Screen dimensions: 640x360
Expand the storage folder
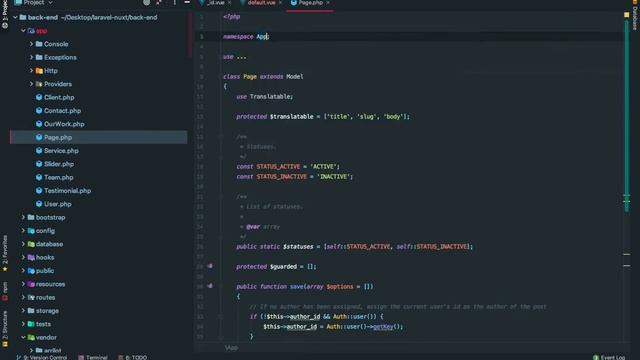[x=23, y=311]
